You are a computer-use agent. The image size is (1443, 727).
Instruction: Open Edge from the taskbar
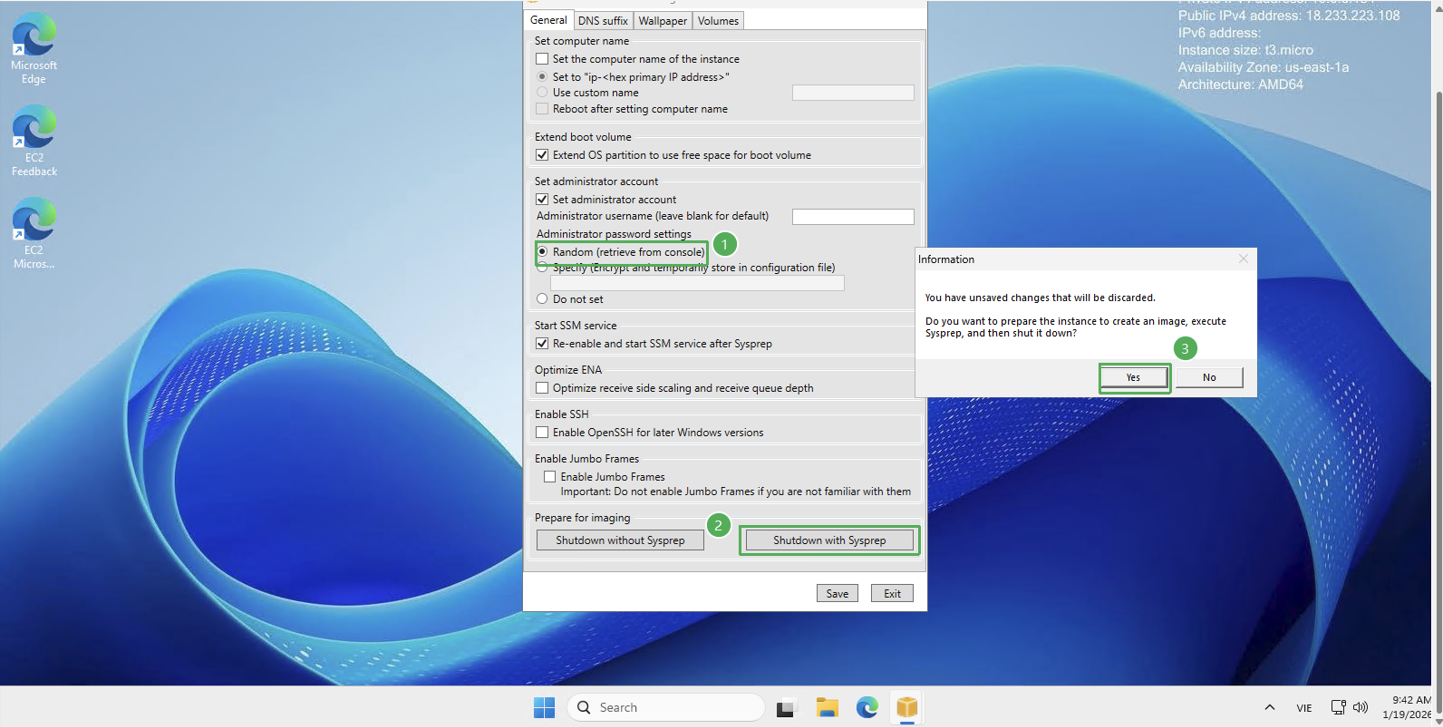(x=866, y=707)
